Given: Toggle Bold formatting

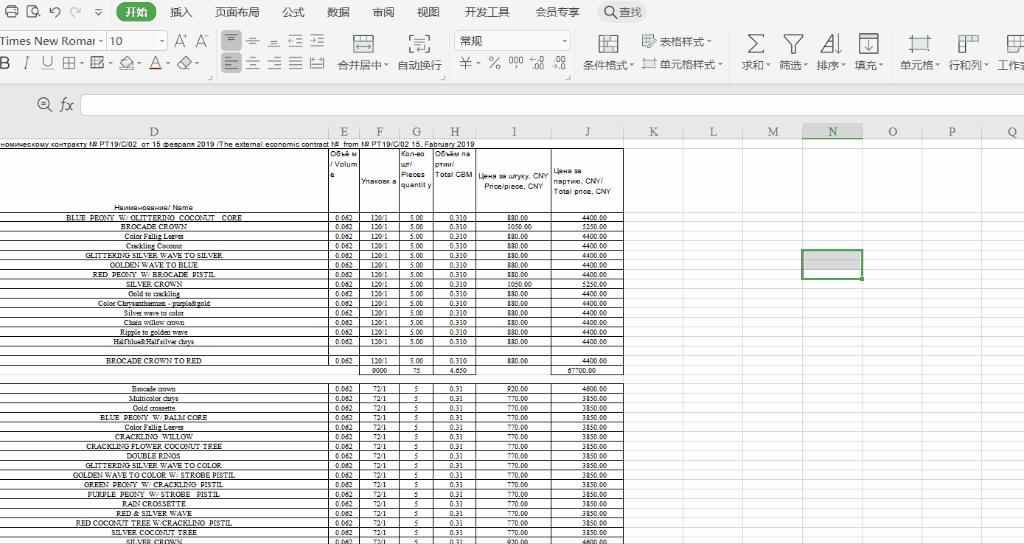Looking at the screenshot, I should 5,63.
